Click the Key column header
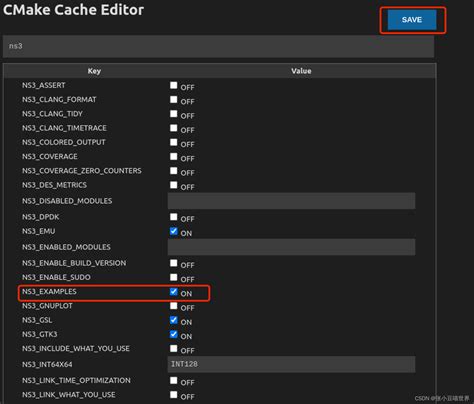Image resolution: width=474 pixels, height=404 pixels. (94, 71)
